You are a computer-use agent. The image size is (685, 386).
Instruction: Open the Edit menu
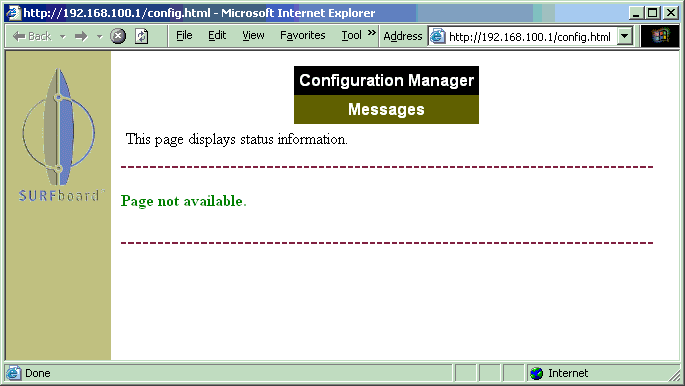[217, 35]
